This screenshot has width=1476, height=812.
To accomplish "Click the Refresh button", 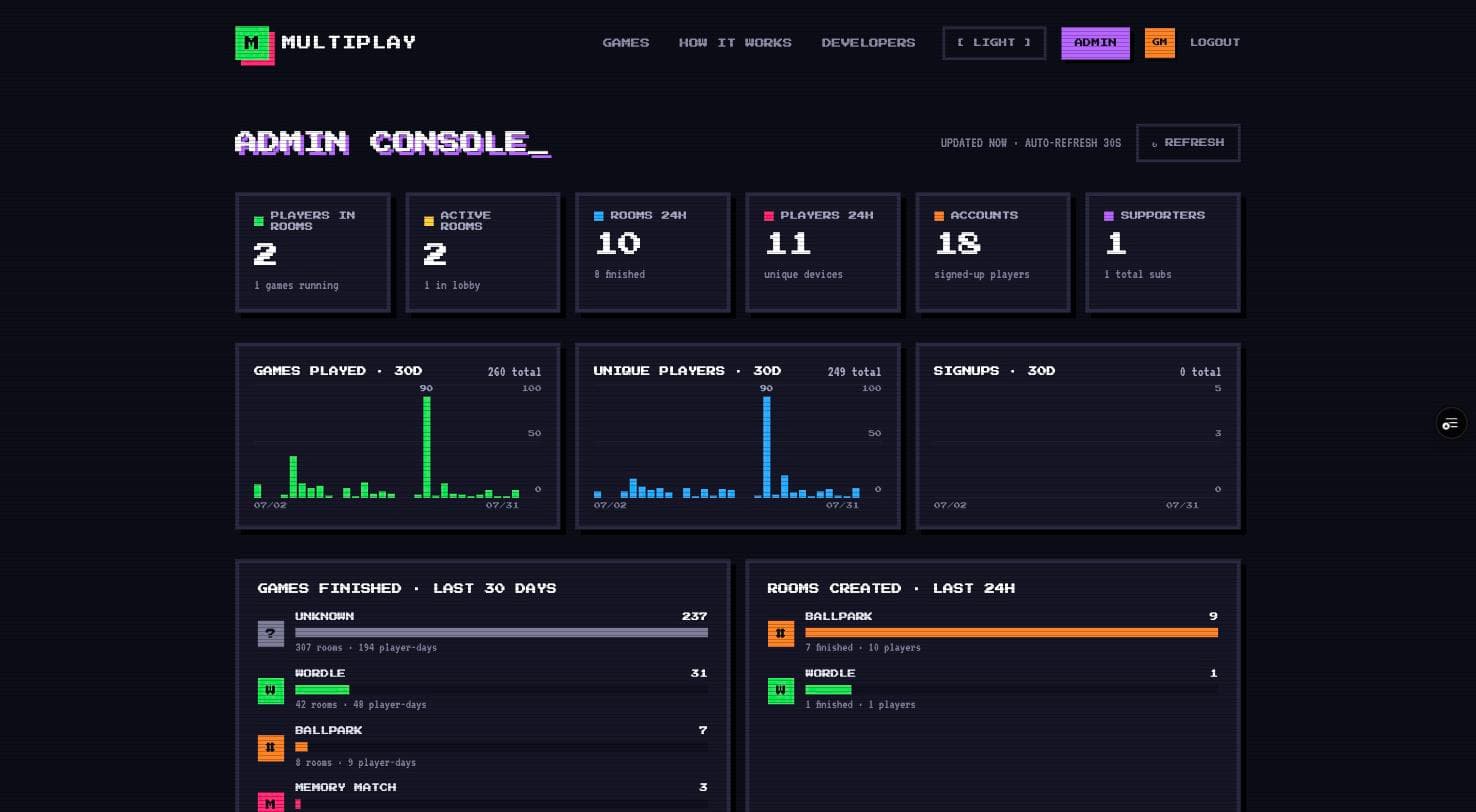I will click(1188, 143).
